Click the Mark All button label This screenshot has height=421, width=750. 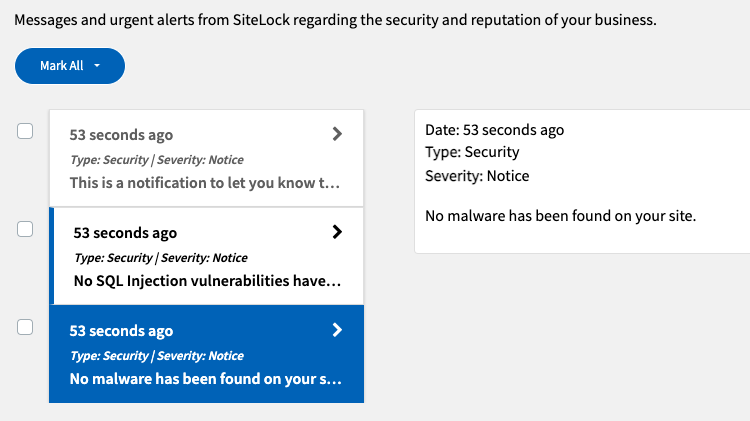point(62,66)
